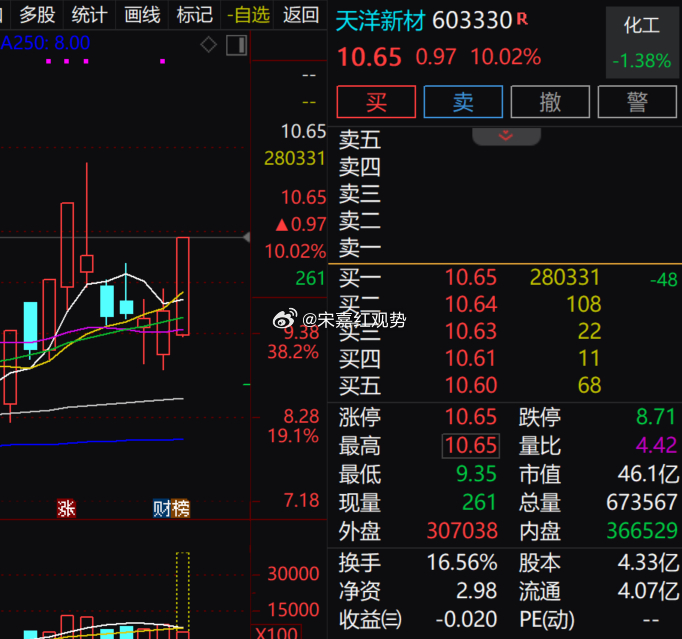Image resolution: width=682 pixels, height=639 pixels.
Task: Click the 买三 price 10.63
Action: 471,331
